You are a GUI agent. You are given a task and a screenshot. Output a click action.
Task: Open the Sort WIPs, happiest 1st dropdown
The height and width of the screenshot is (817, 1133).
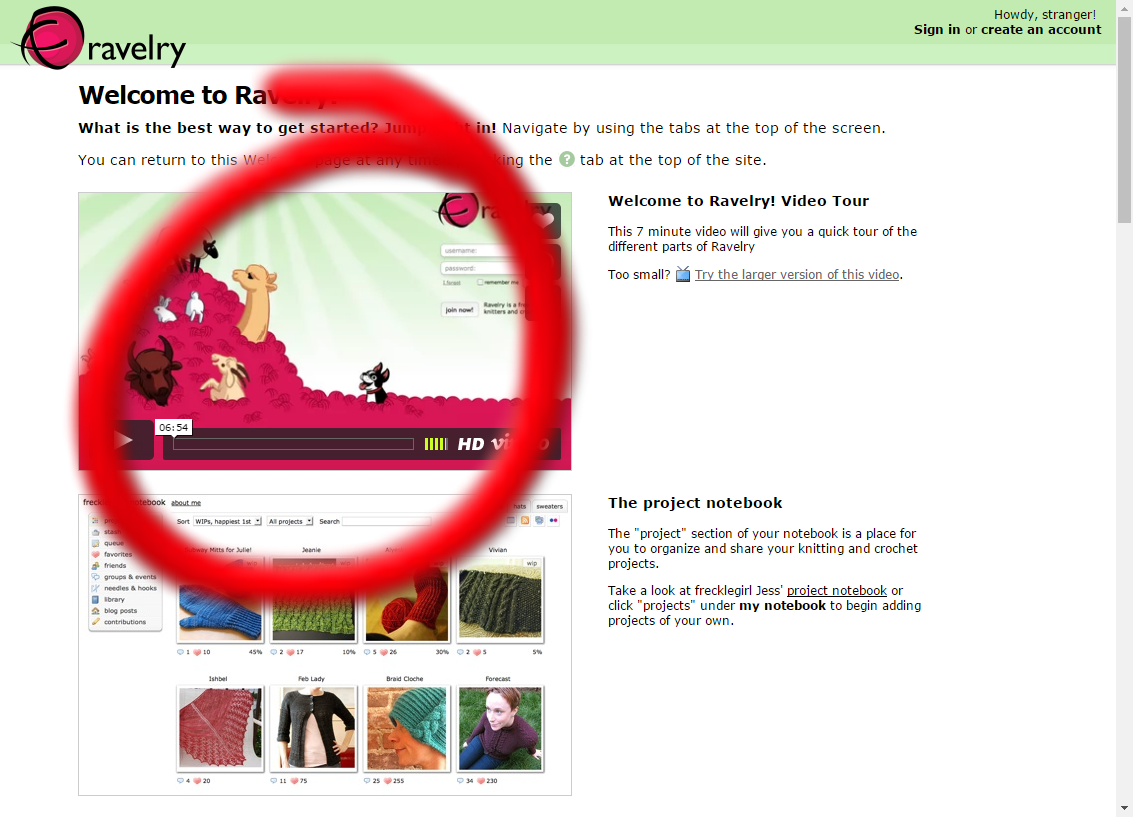point(227,521)
